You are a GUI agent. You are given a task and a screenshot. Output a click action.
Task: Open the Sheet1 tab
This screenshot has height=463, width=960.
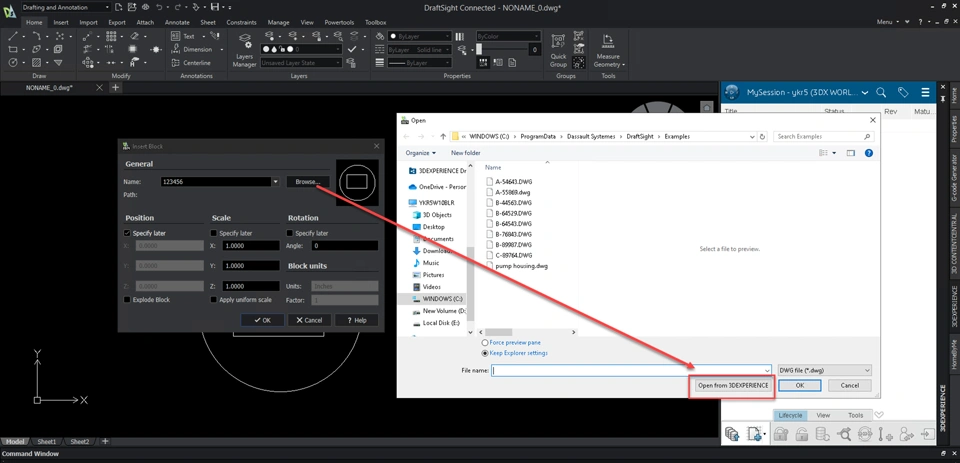47,442
